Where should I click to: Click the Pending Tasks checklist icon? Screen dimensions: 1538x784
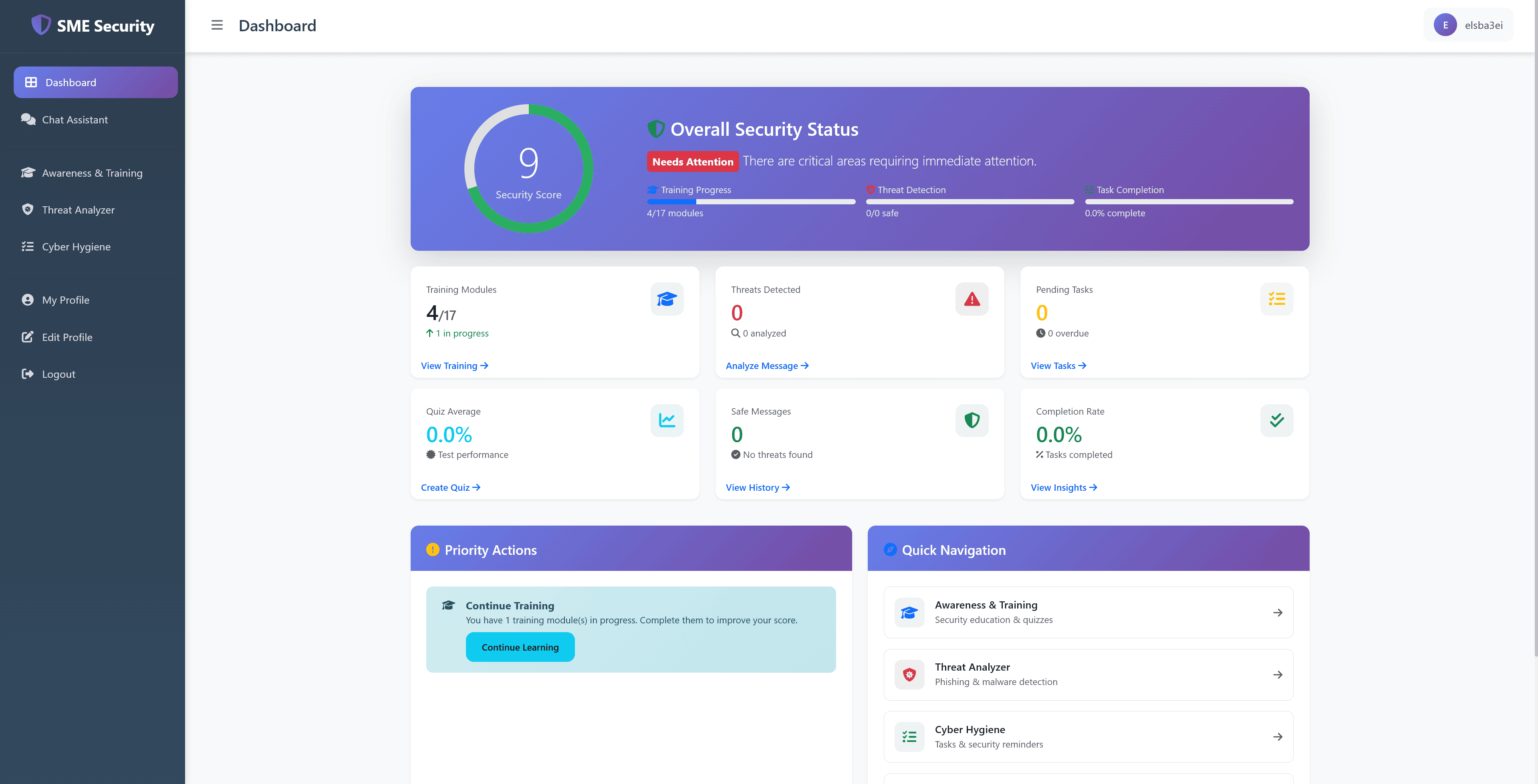(1277, 298)
